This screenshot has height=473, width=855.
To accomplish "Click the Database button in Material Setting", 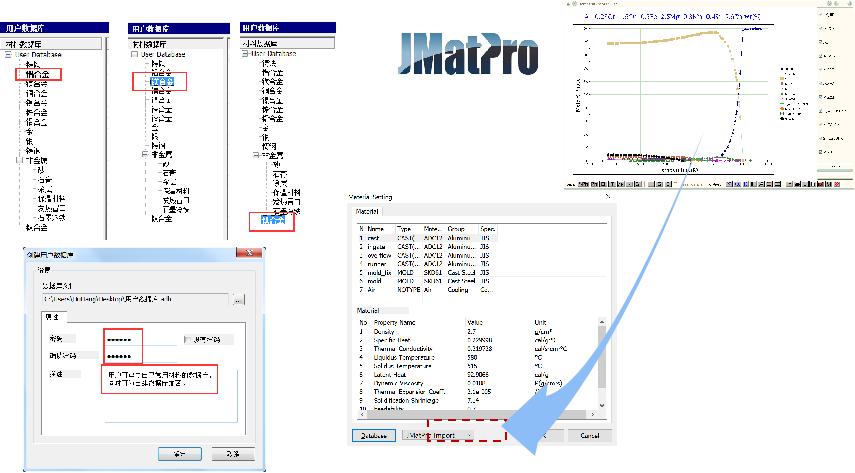I will pyautogui.click(x=374, y=436).
